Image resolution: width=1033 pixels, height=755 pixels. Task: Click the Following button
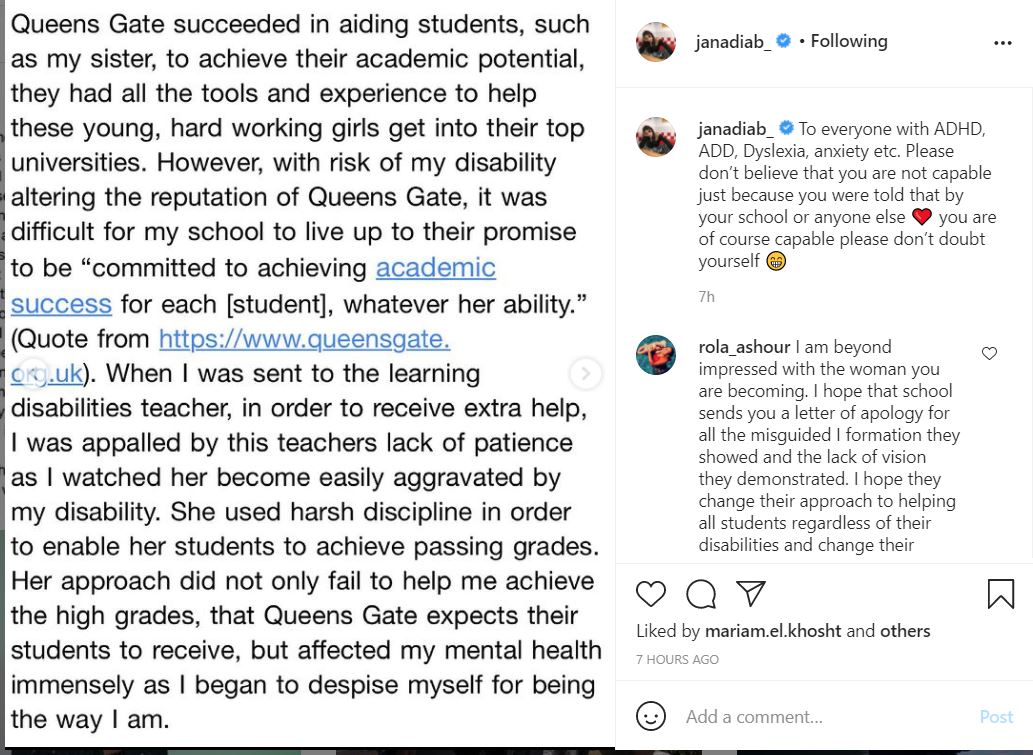848,41
